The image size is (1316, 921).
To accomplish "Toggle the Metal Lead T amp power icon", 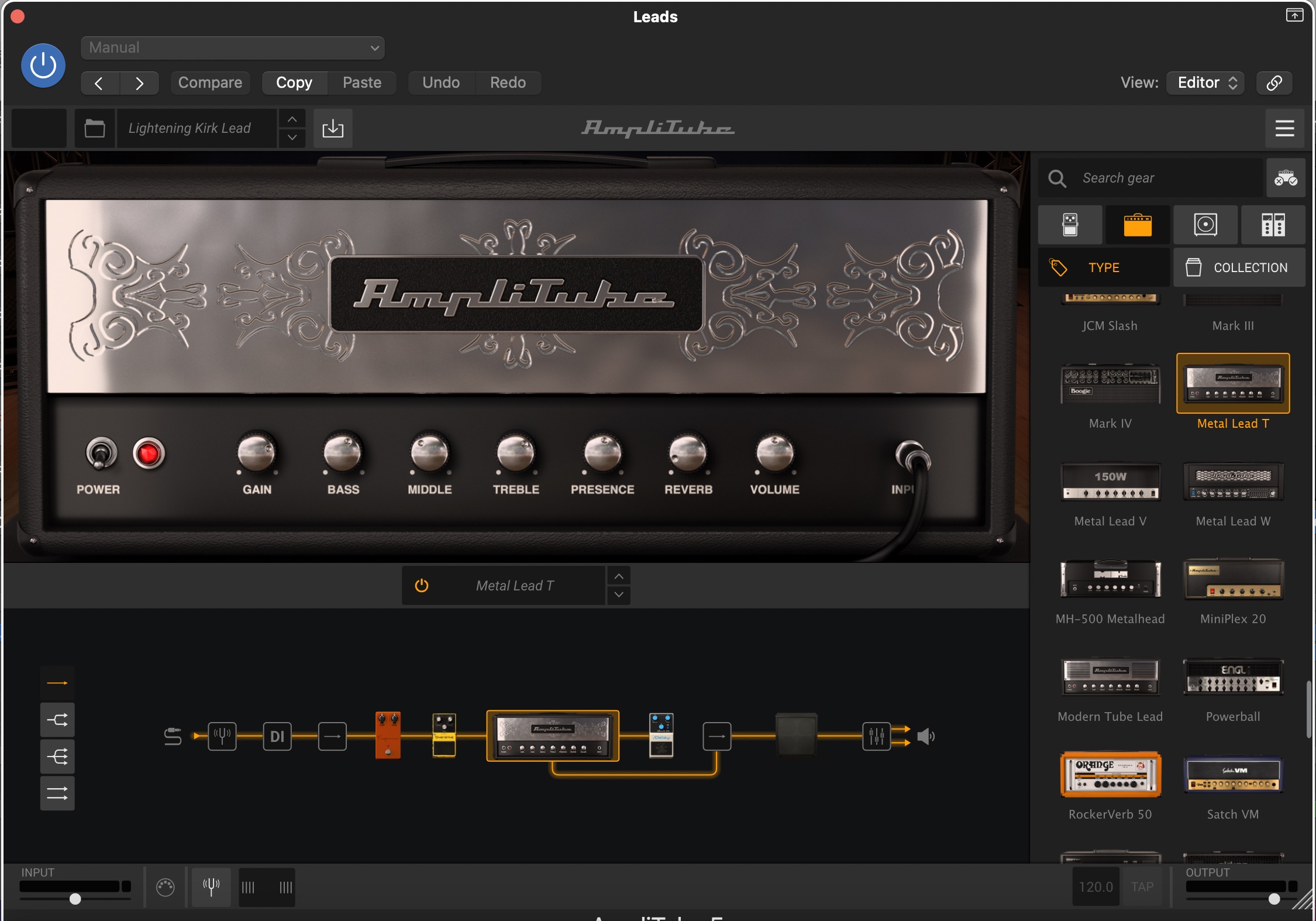I will [422, 586].
